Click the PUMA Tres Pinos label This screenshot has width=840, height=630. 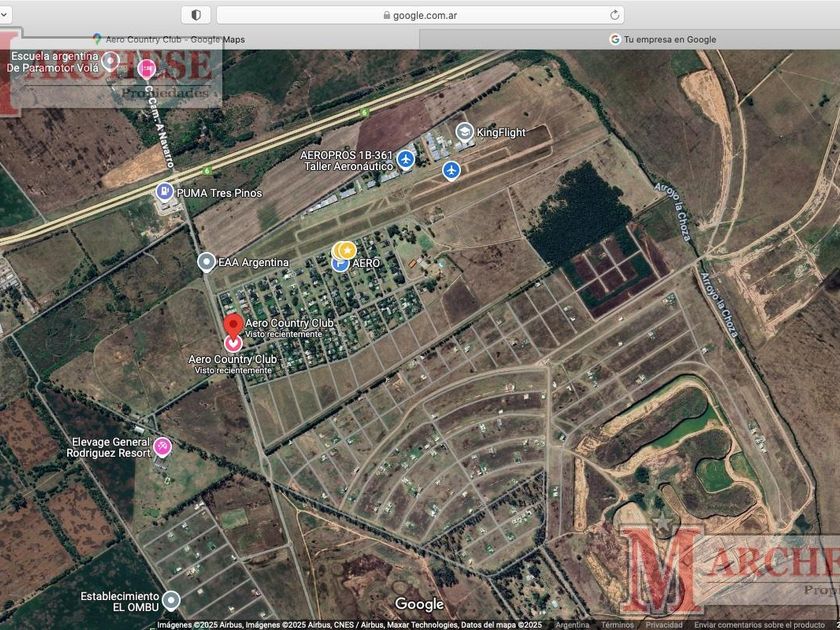219,193
